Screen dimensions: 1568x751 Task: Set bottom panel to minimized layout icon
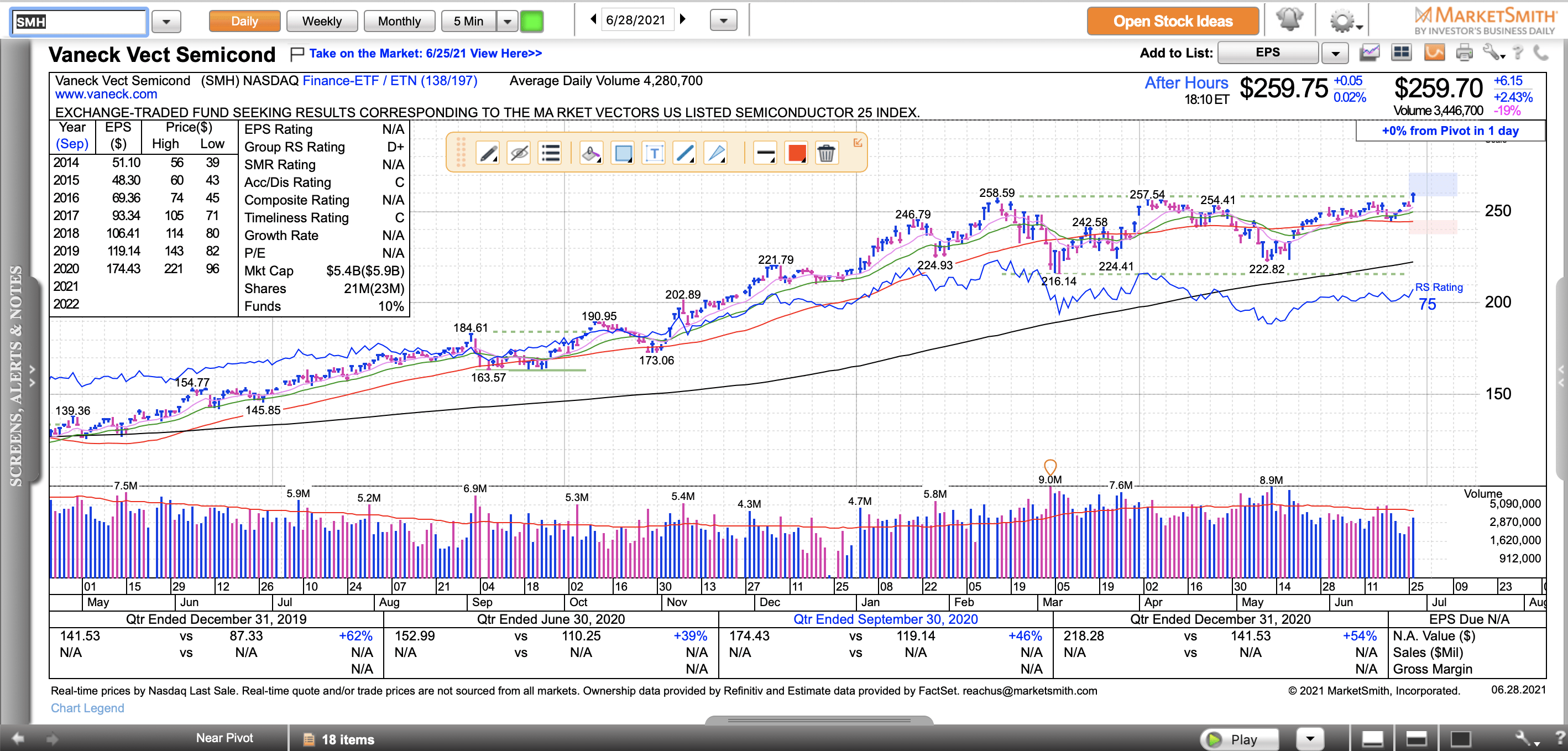(x=1372, y=739)
